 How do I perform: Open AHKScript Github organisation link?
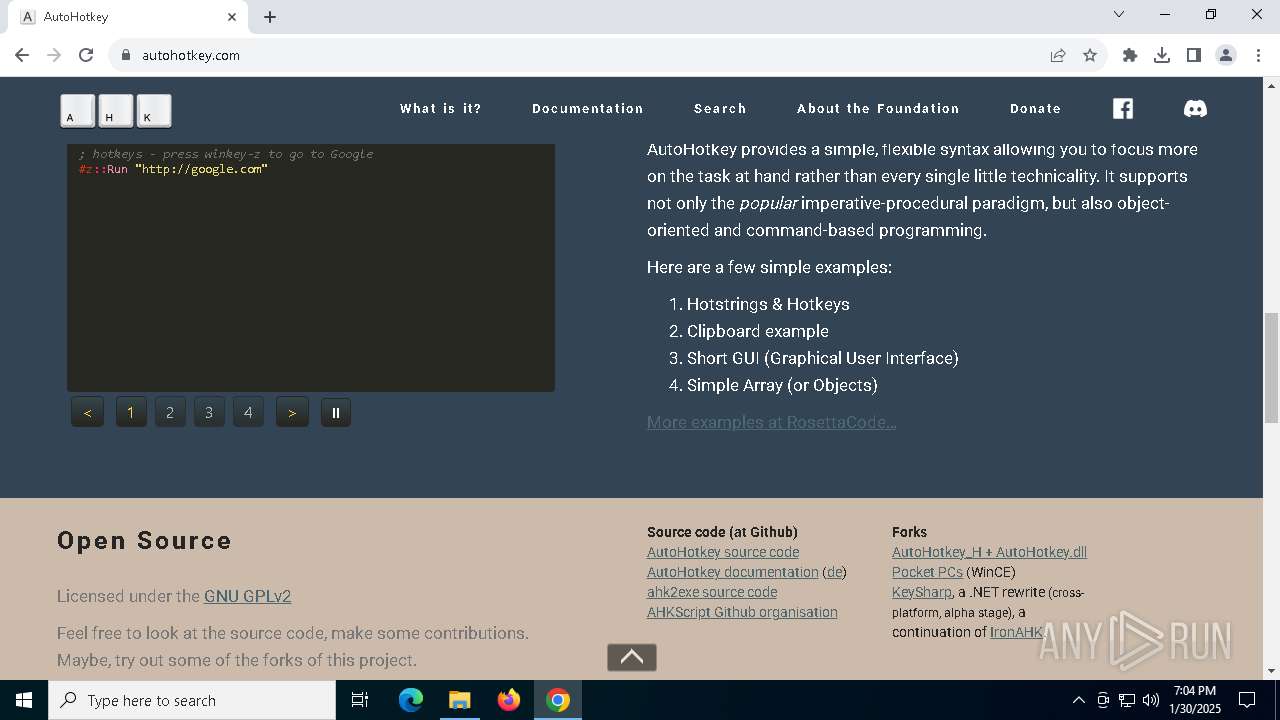pyautogui.click(x=742, y=612)
